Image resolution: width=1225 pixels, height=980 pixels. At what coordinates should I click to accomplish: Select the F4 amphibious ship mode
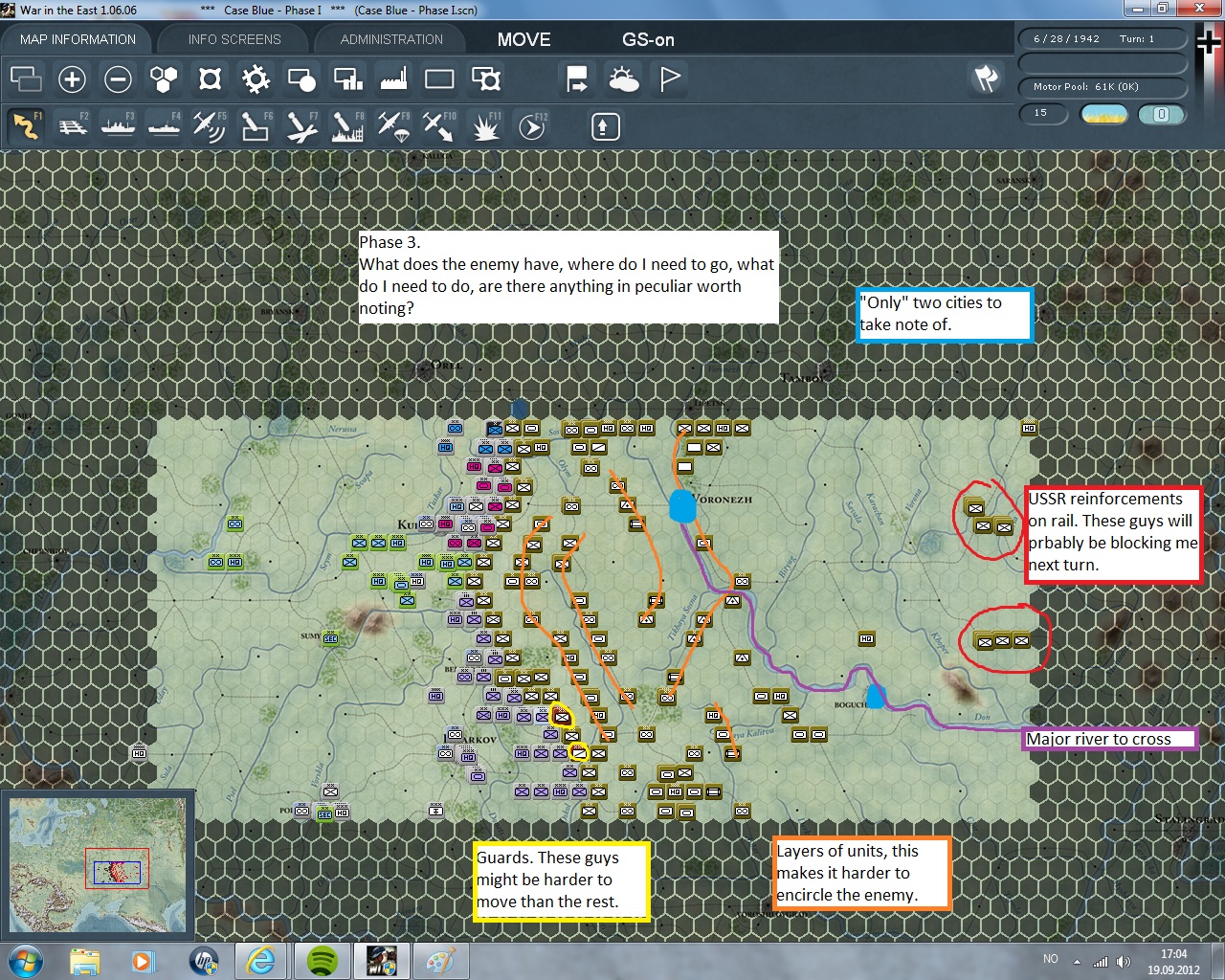coord(164,126)
